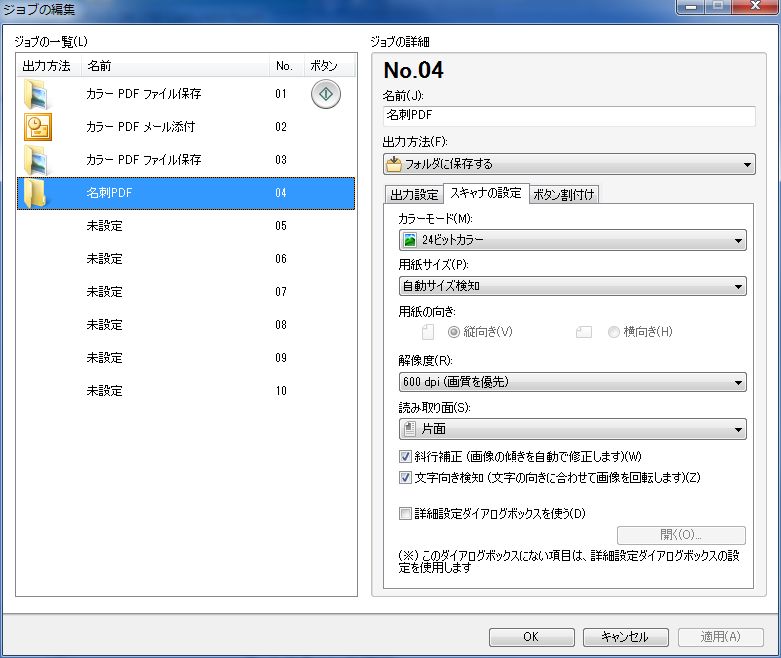Click the 出力方法 column header
The height and width of the screenshot is (658, 781).
(49, 66)
